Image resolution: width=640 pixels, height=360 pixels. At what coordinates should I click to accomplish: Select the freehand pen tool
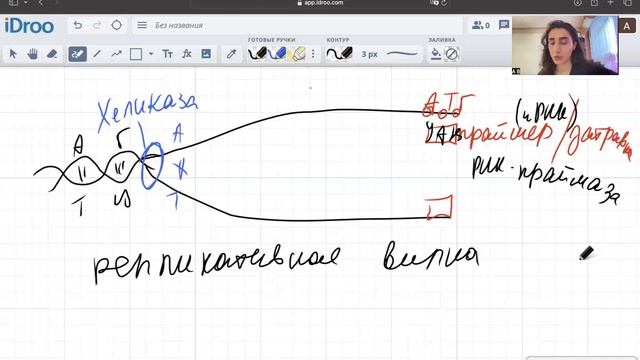click(77, 54)
